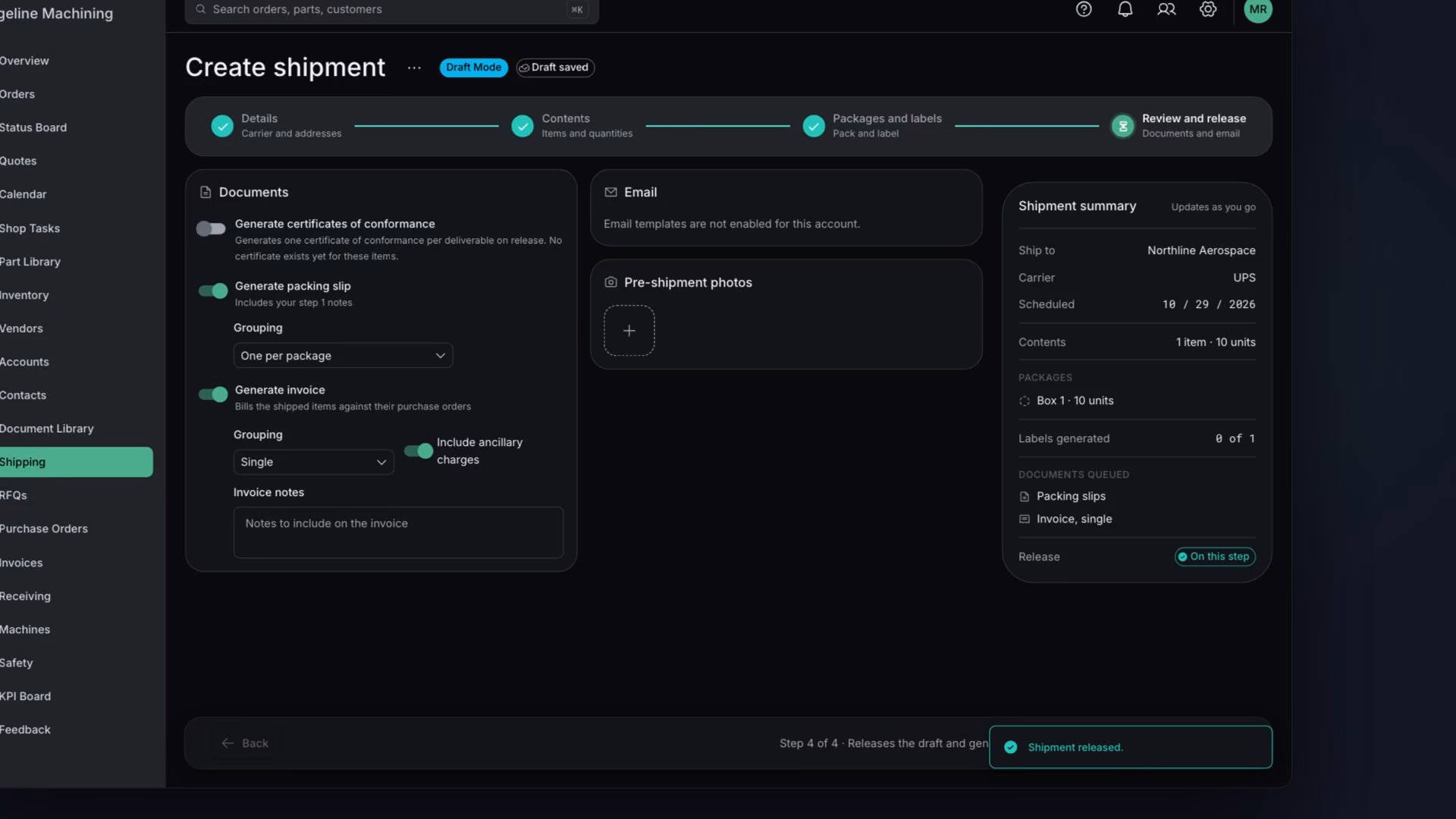This screenshot has width=1456, height=819.
Task: Click the Invoice notes text area
Action: tap(398, 532)
